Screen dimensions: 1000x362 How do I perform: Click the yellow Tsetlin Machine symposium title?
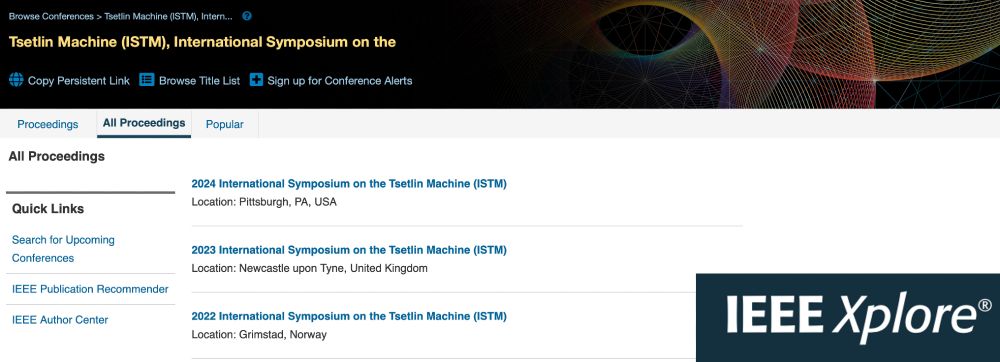click(x=202, y=42)
